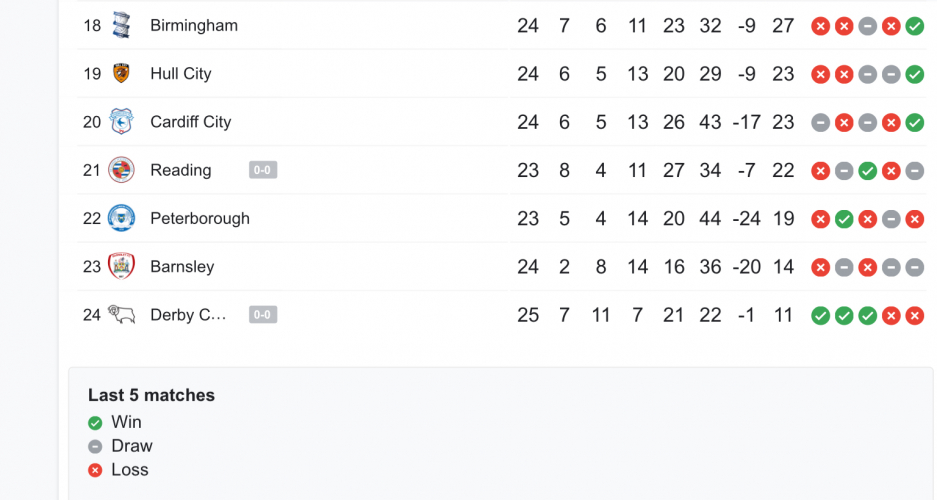Image resolution: width=937 pixels, height=500 pixels.
Task: Open the Peterborough team link
Action: pos(200,218)
